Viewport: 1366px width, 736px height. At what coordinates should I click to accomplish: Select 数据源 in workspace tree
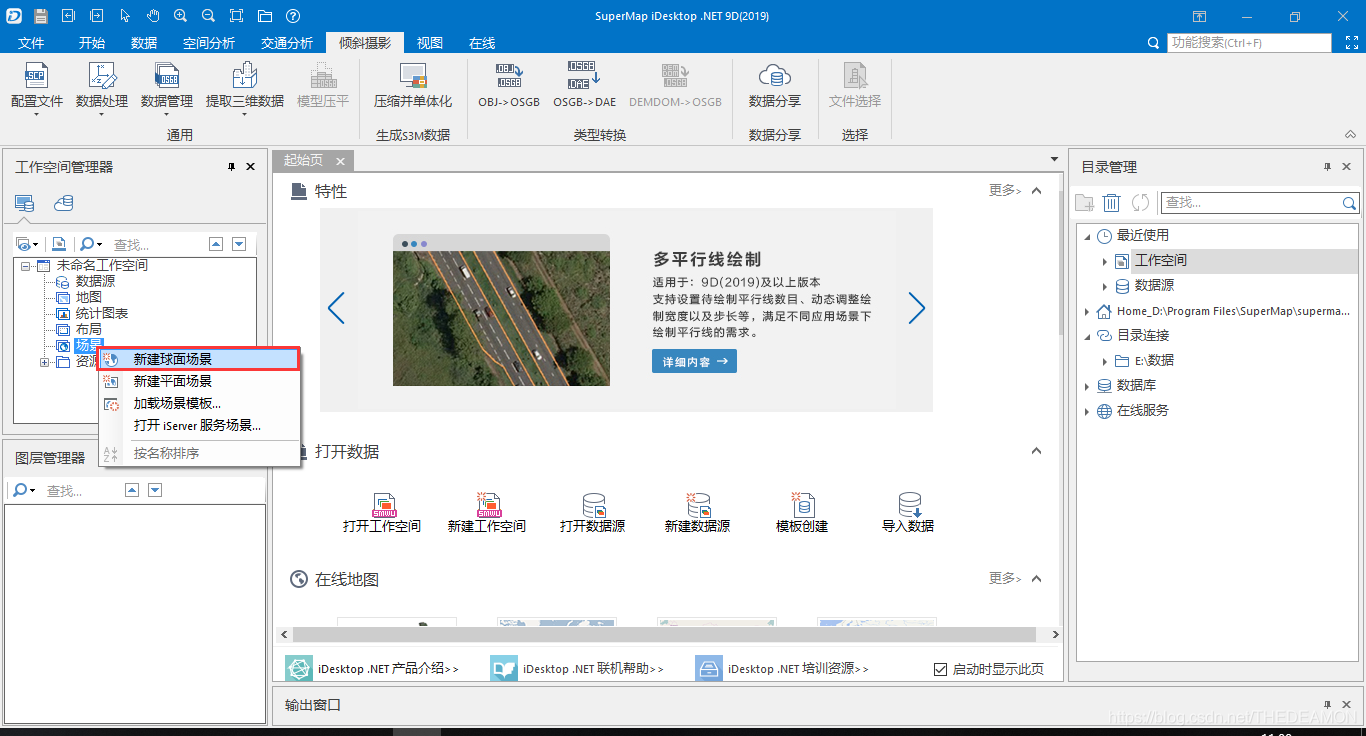pos(95,282)
